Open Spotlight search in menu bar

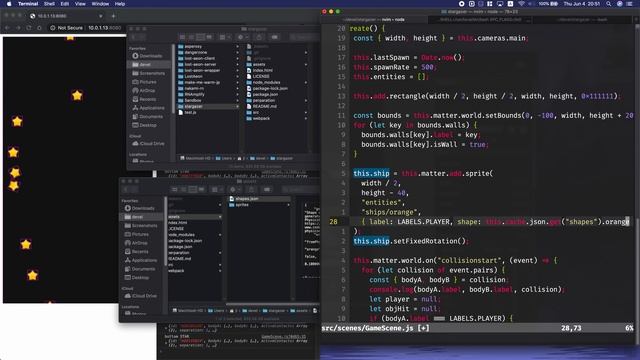click(x=608, y=4)
